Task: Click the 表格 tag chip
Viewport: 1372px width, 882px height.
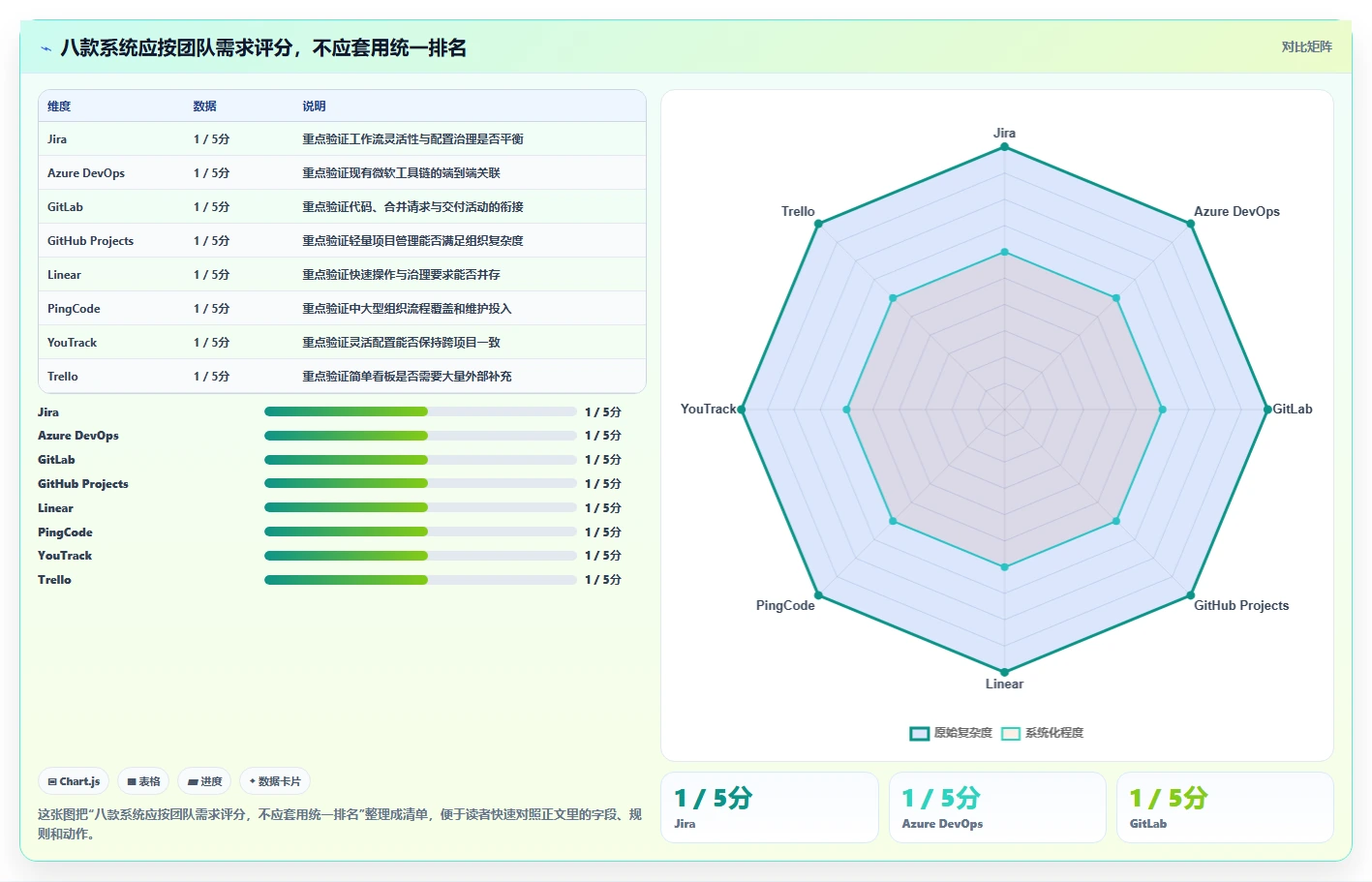Action: (143, 781)
